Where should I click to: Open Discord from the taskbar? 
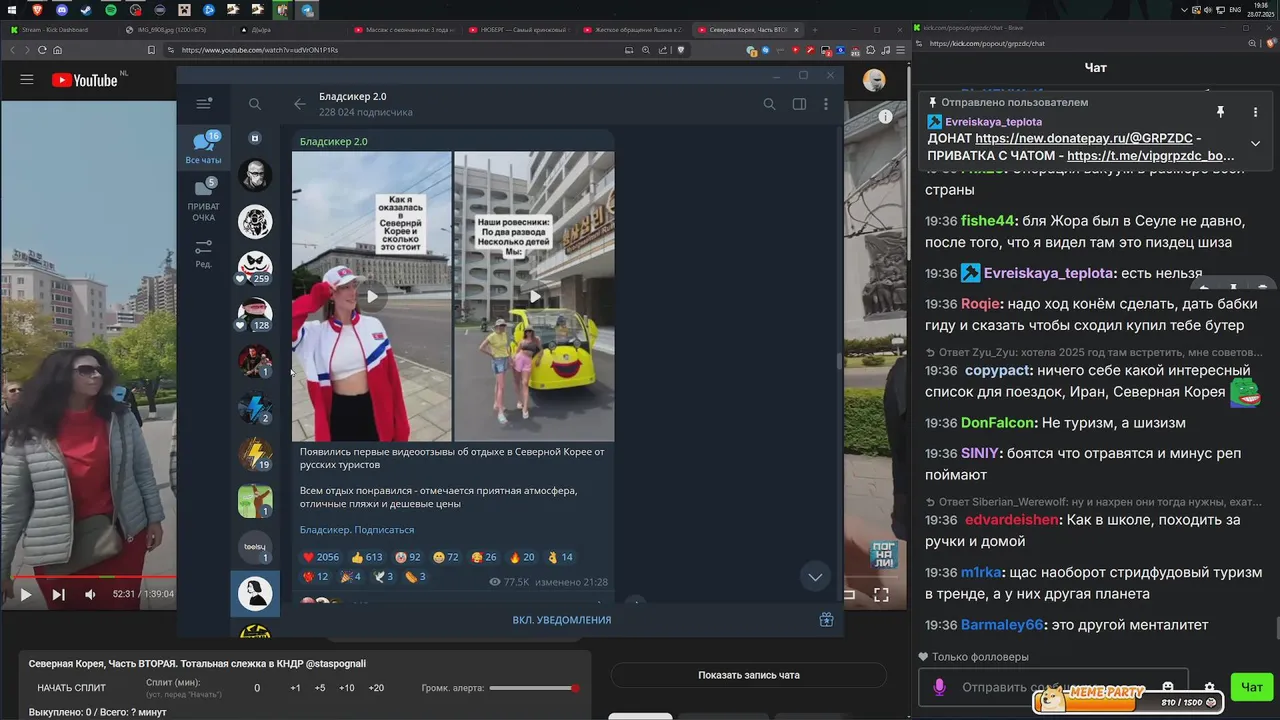click(x=63, y=9)
